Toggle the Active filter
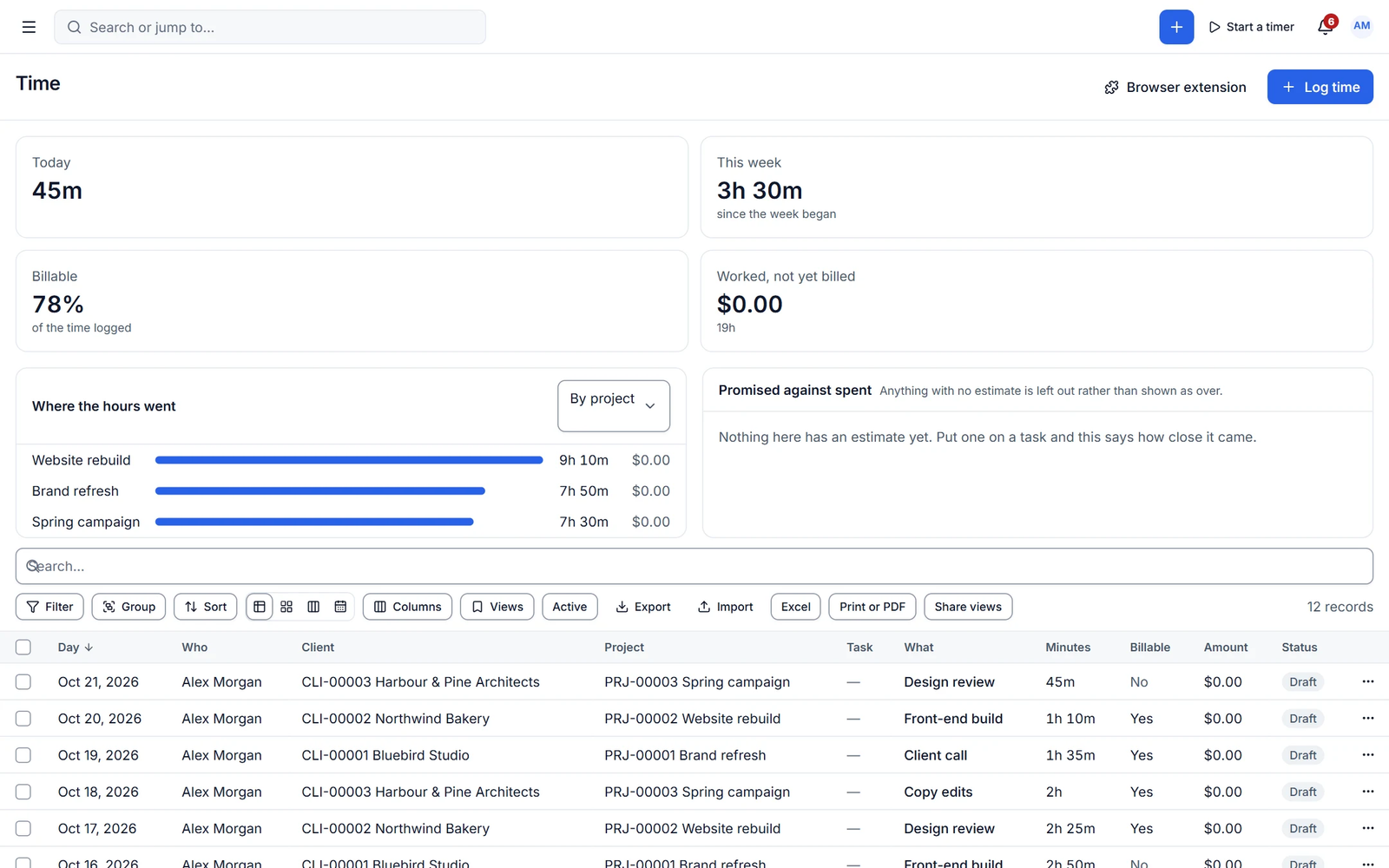Viewport: 1389px width, 868px height. point(569,607)
